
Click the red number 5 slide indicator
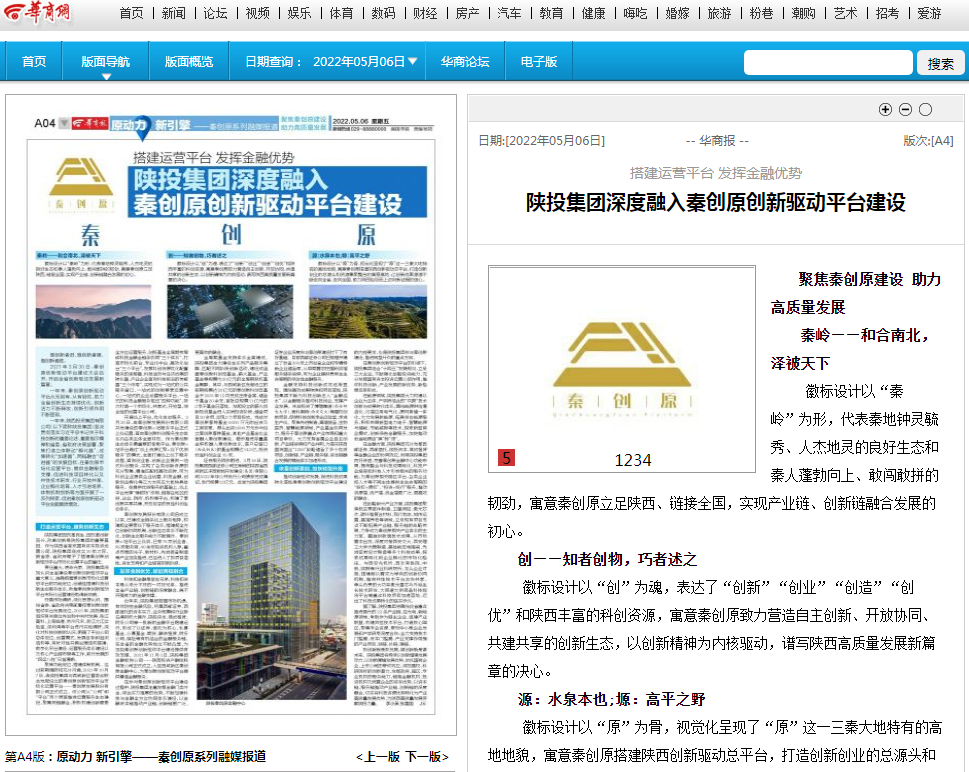tap(507, 458)
